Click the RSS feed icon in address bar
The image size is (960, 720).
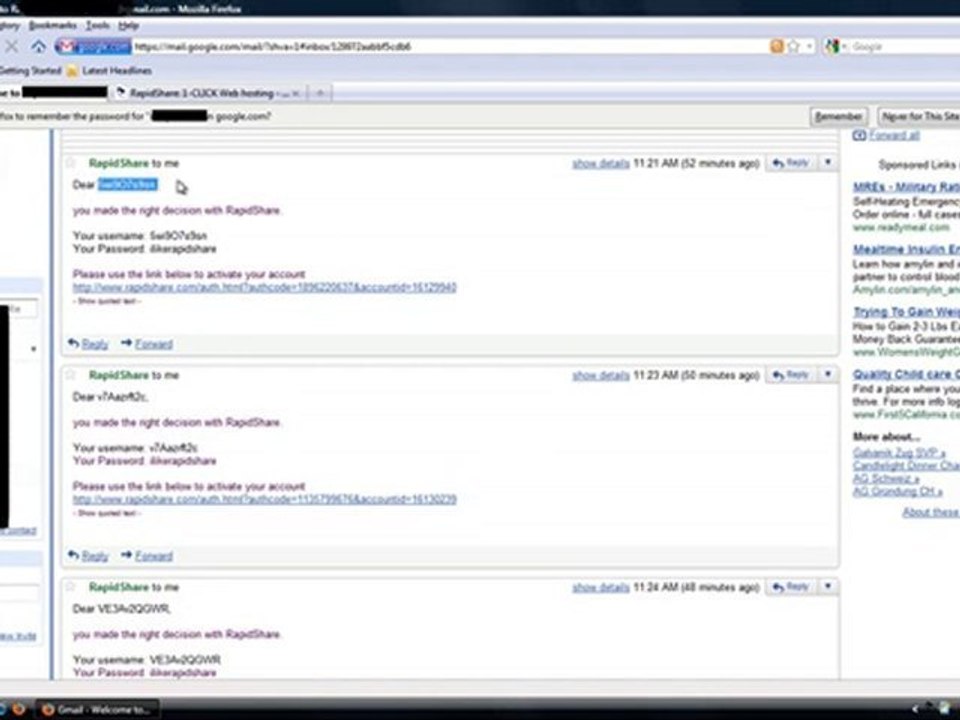[x=776, y=47]
